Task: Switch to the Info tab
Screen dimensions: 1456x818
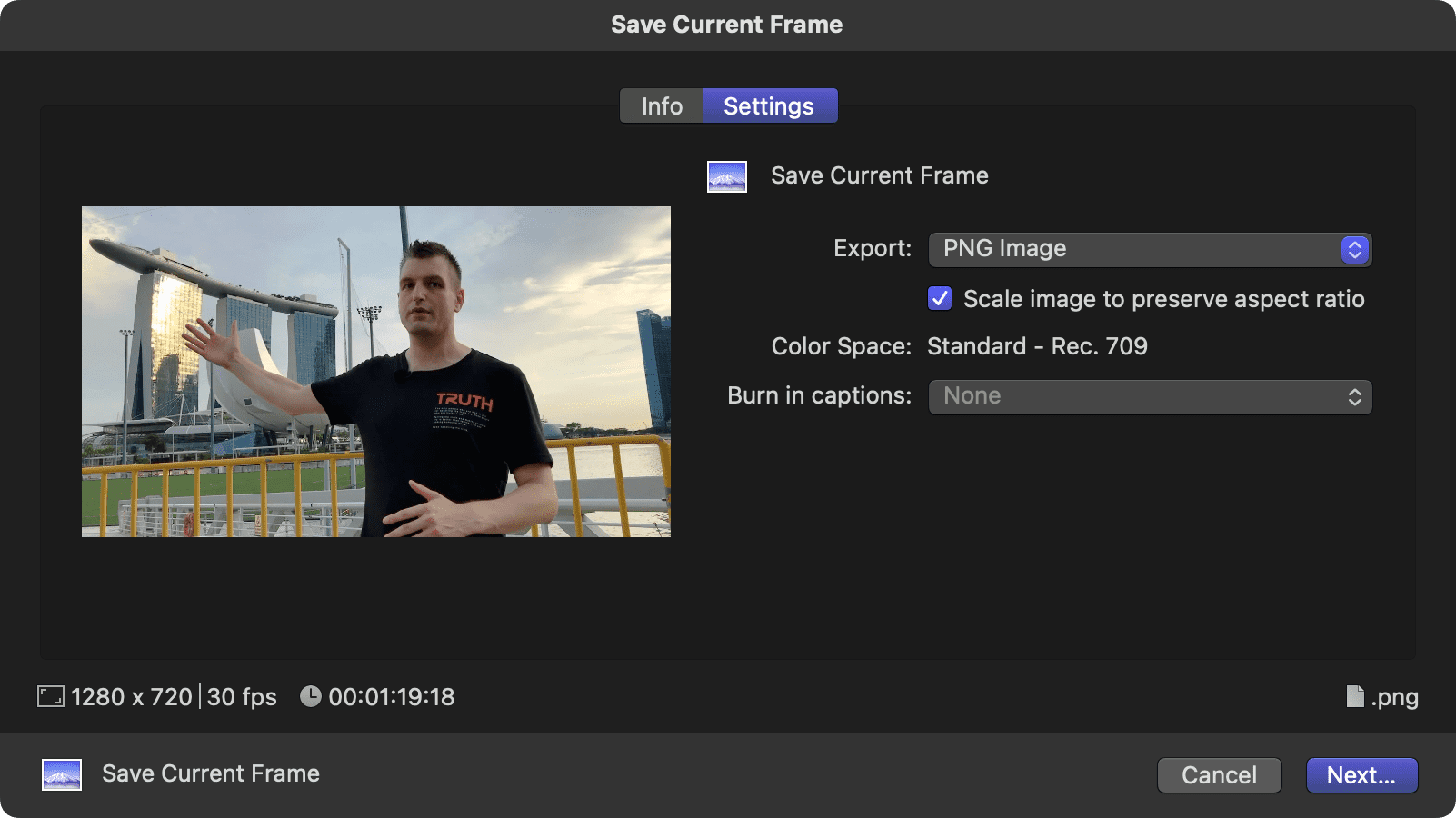Action: click(x=662, y=106)
